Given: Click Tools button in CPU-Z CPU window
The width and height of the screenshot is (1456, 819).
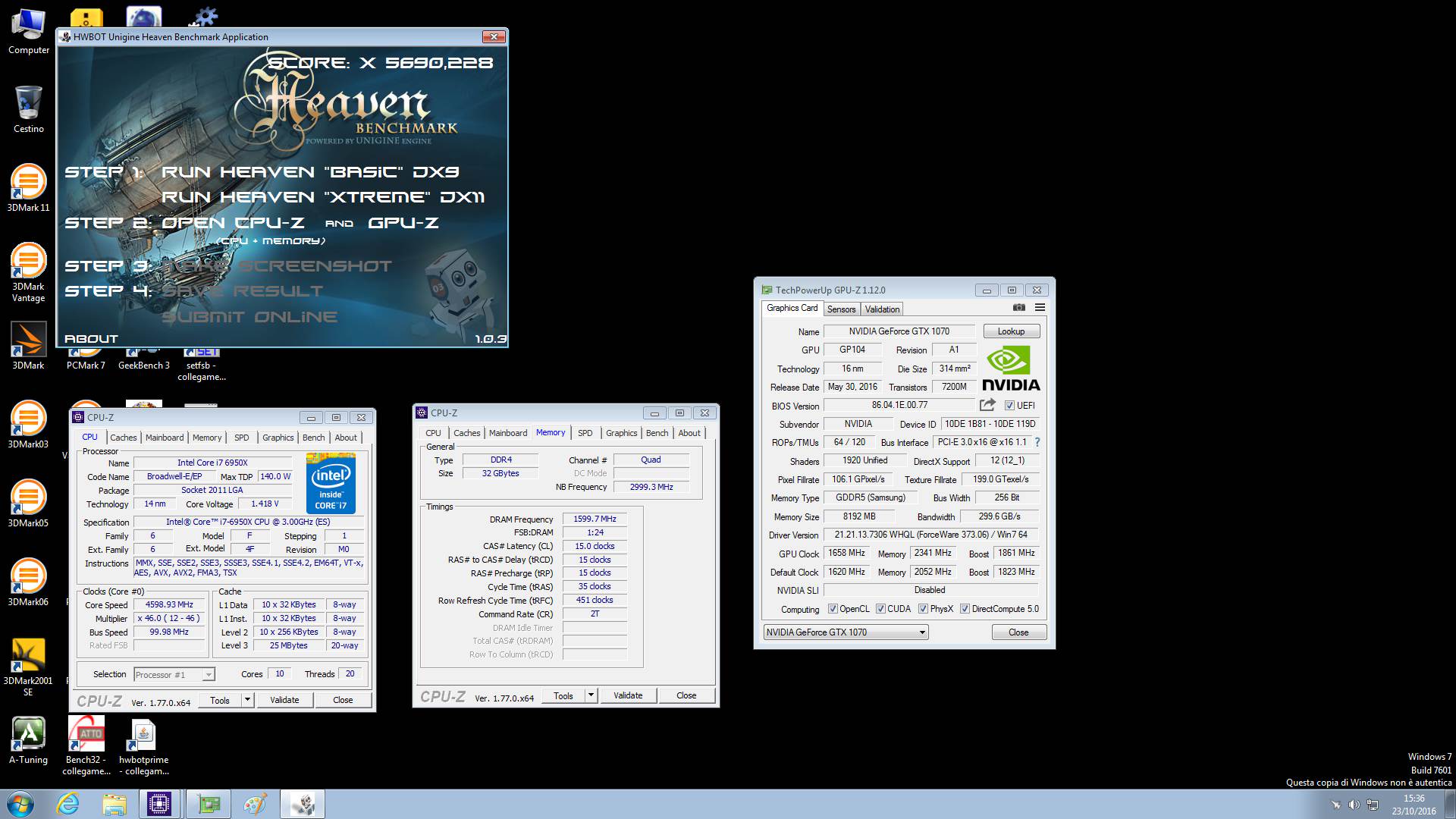Looking at the screenshot, I should (x=220, y=700).
